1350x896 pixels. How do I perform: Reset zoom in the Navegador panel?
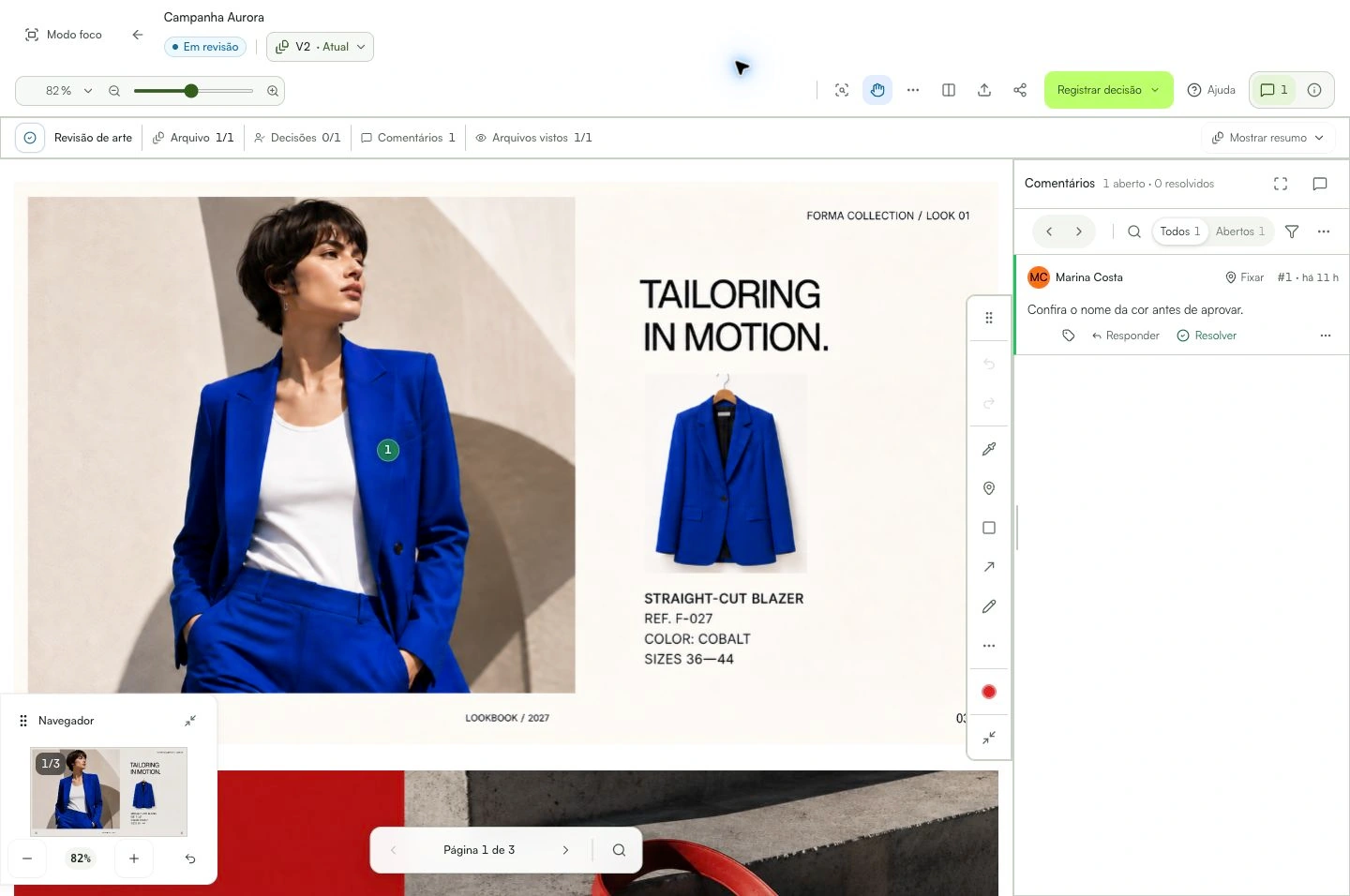tap(190, 859)
